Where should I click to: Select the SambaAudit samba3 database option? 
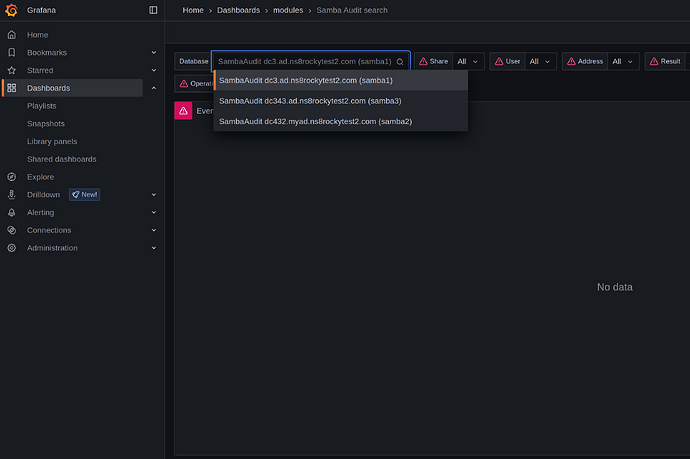(310, 100)
